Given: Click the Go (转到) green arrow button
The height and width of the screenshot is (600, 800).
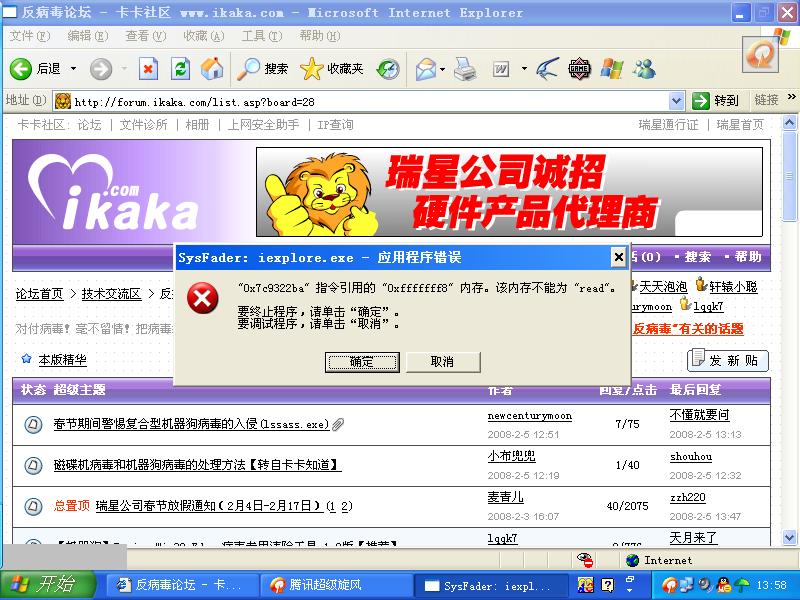Looking at the screenshot, I should (x=715, y=101).
